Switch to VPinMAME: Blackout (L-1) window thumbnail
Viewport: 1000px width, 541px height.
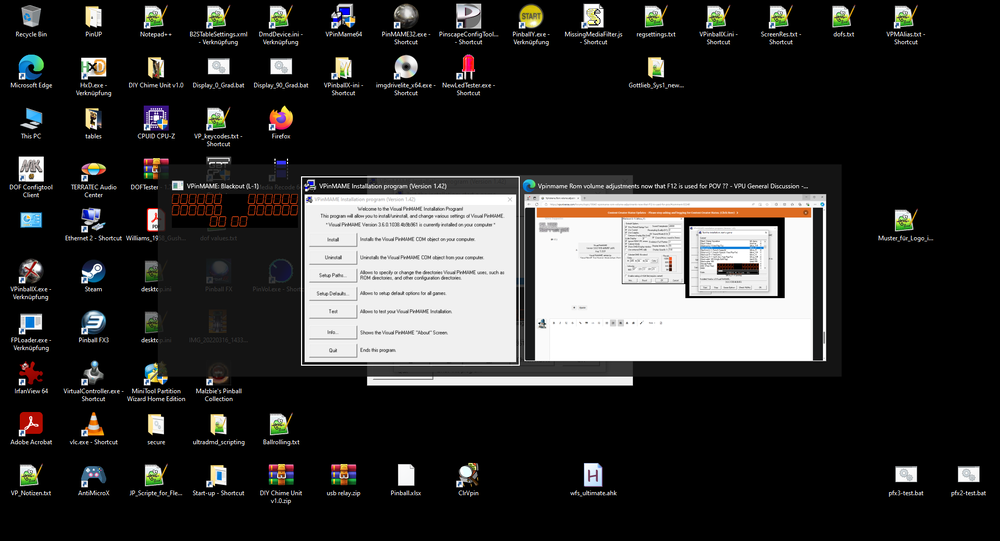click(x=234, y=204)
